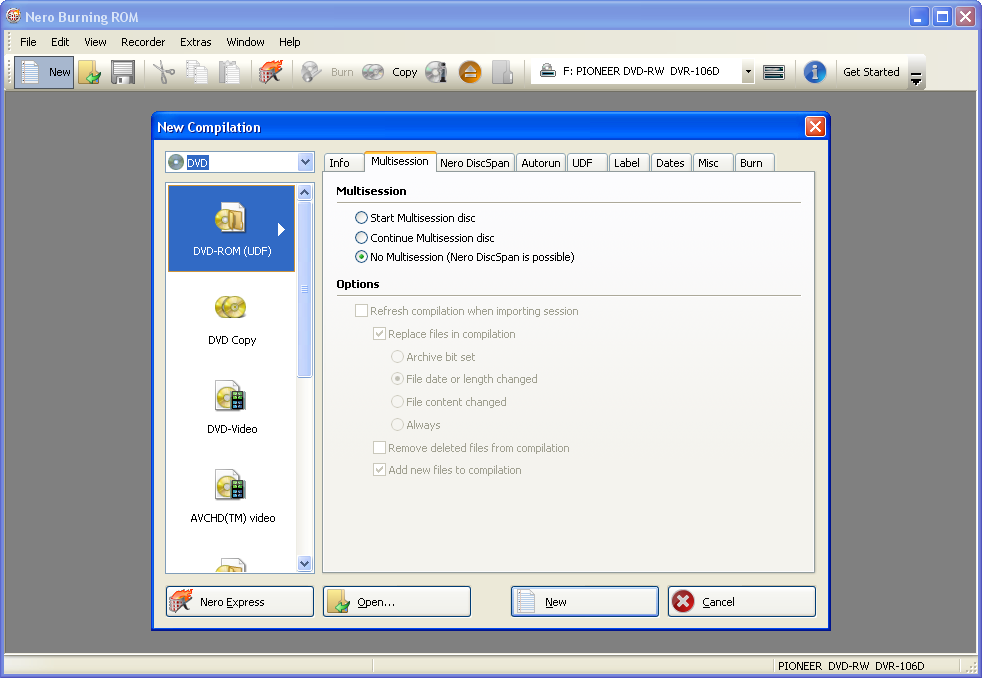This screenshot has width=982, height=678.
Task: Open the File menu
Action: pyautogui.click(x=28, y=42)
